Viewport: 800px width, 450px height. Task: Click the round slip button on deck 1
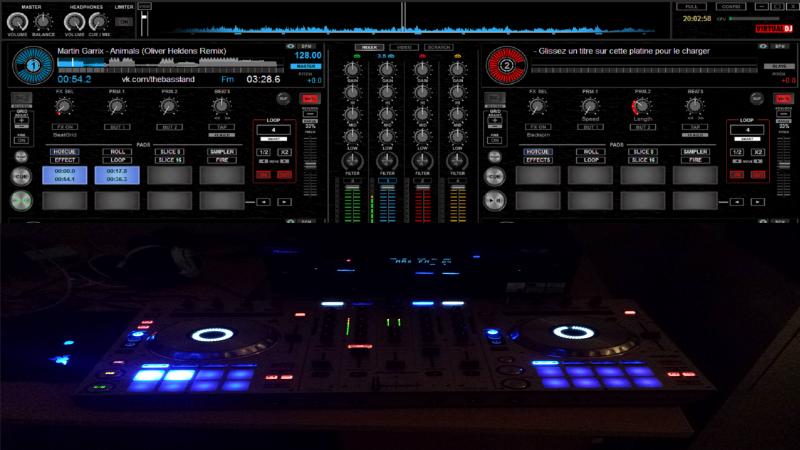pos(283,98)
